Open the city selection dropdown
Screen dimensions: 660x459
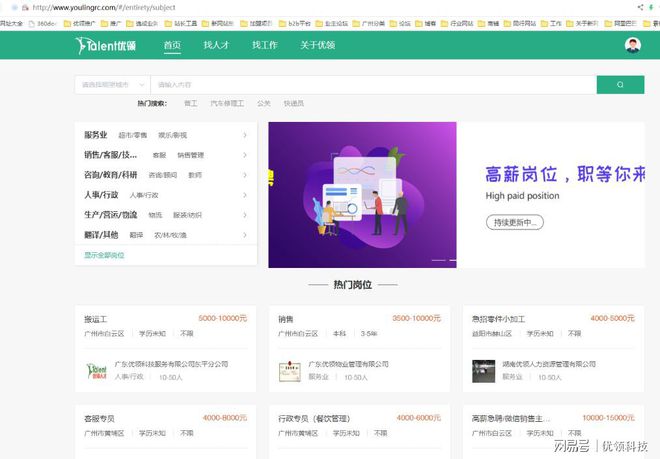[112, 85]
